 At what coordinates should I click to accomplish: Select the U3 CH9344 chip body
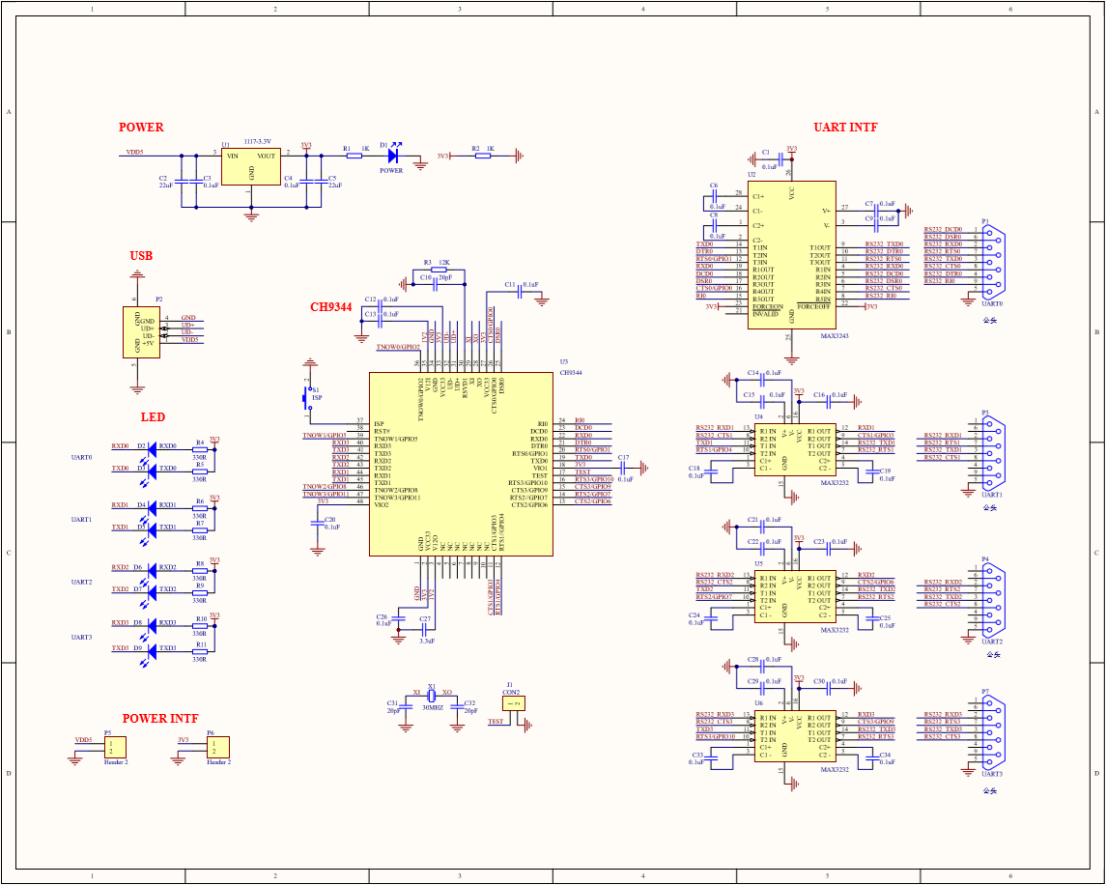coord(461,464)
